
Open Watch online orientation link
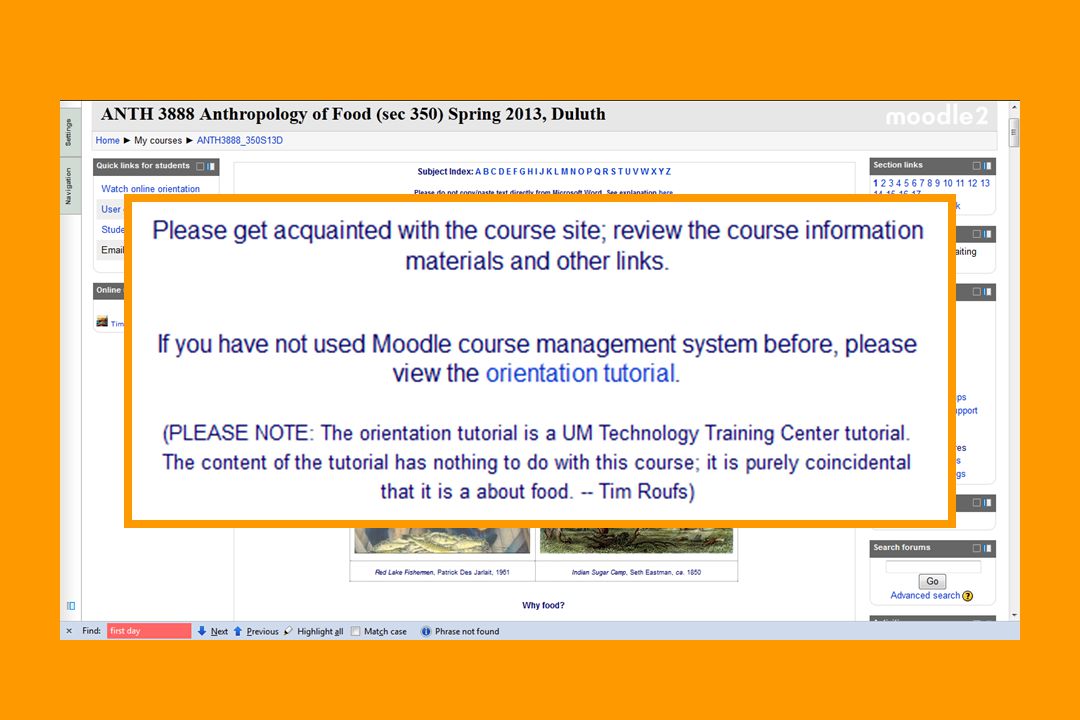point(150,189)
